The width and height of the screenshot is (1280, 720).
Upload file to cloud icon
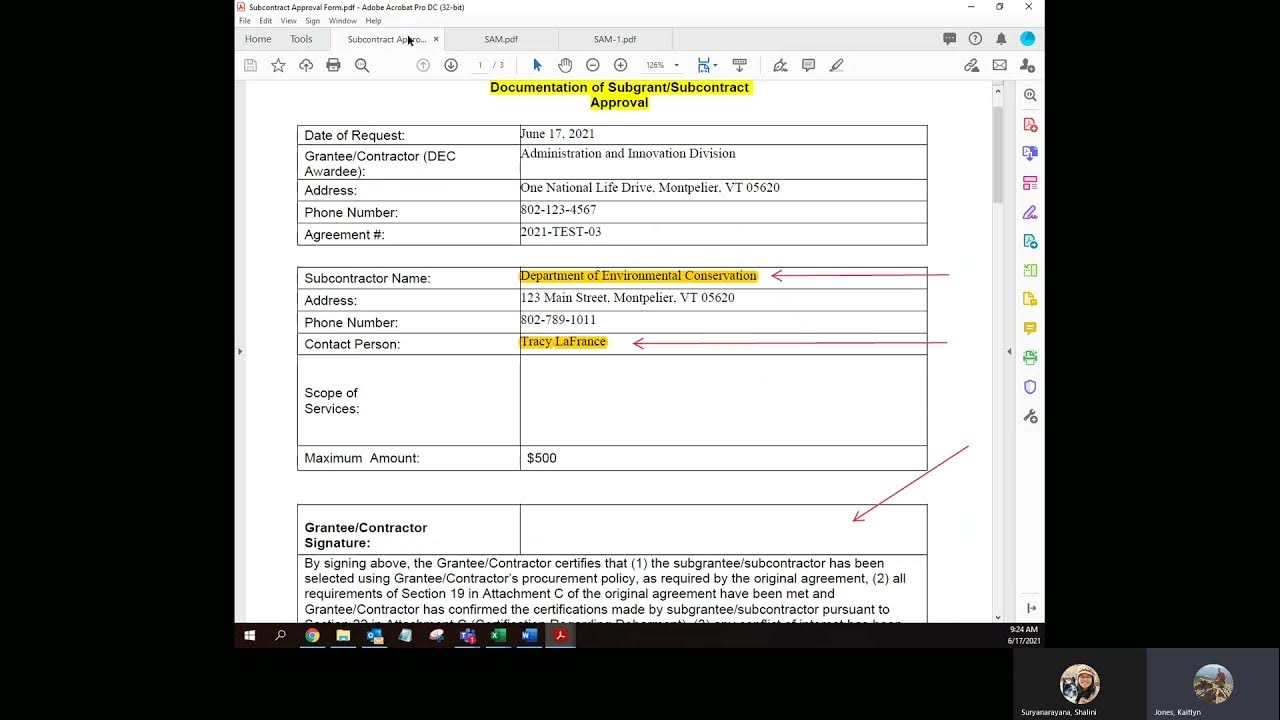(306, 65)
